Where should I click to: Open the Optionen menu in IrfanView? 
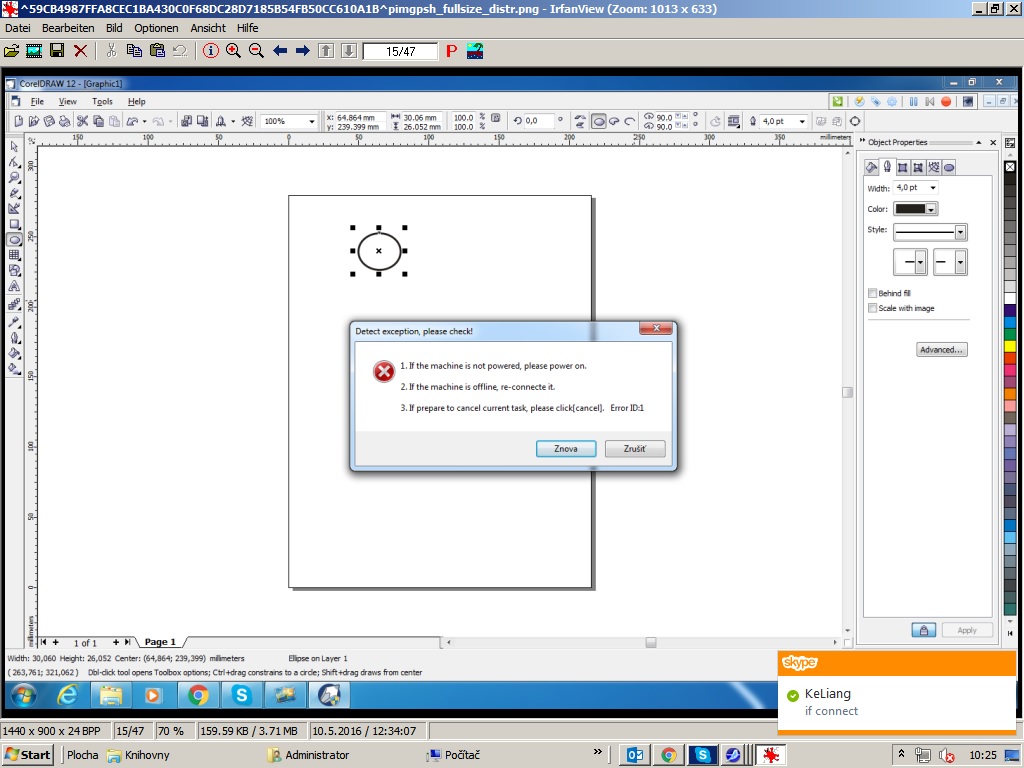[156, 28]
